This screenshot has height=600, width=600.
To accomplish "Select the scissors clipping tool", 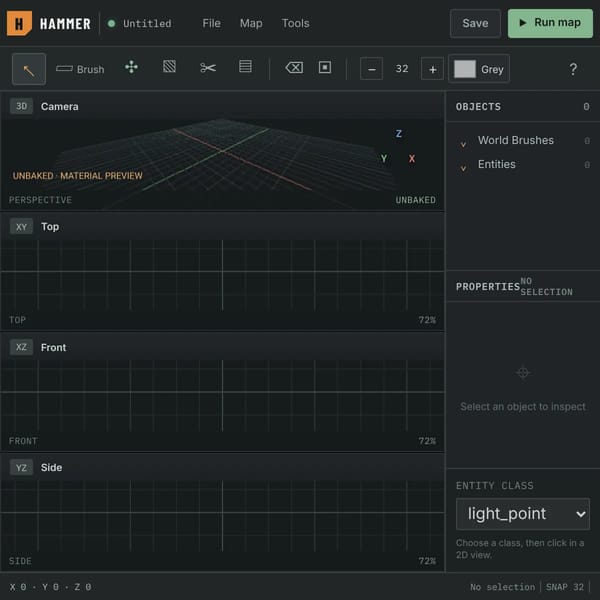I will [x=208, y=68].
